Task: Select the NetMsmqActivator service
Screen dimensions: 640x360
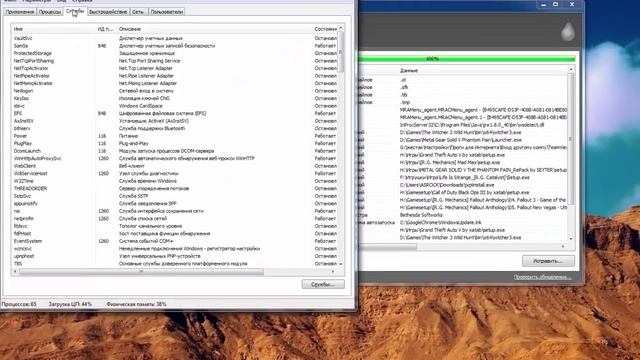Action: [x=175, y=83]
